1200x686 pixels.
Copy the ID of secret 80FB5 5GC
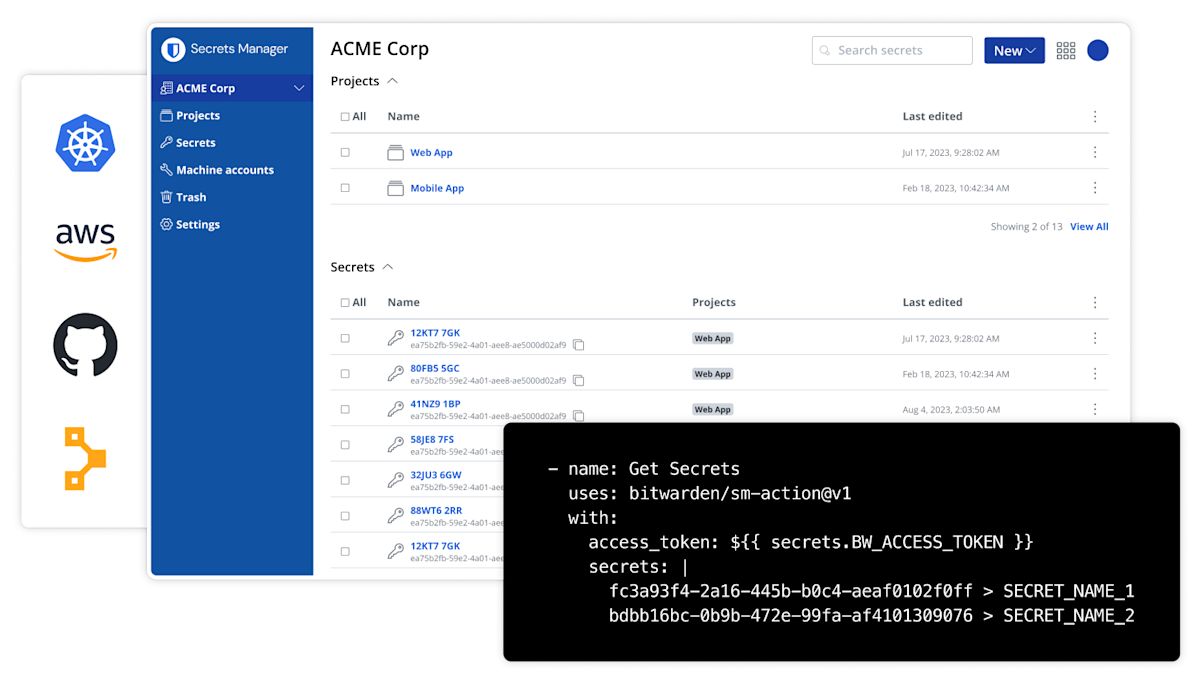click(578, 381)
